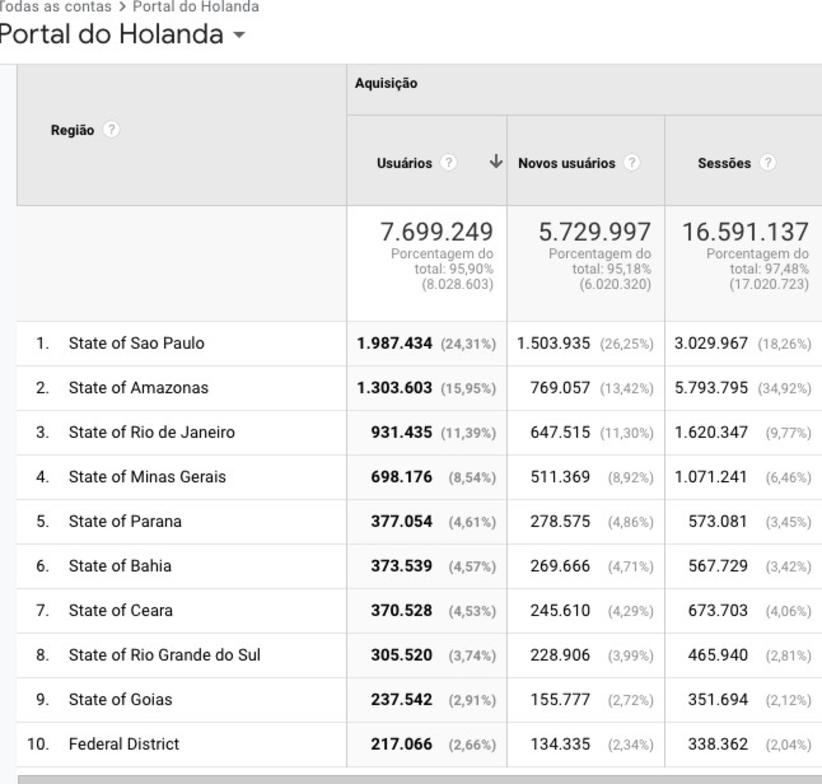Open State of Amazonas region
The image size is (822, 784).
coord(138,388)
